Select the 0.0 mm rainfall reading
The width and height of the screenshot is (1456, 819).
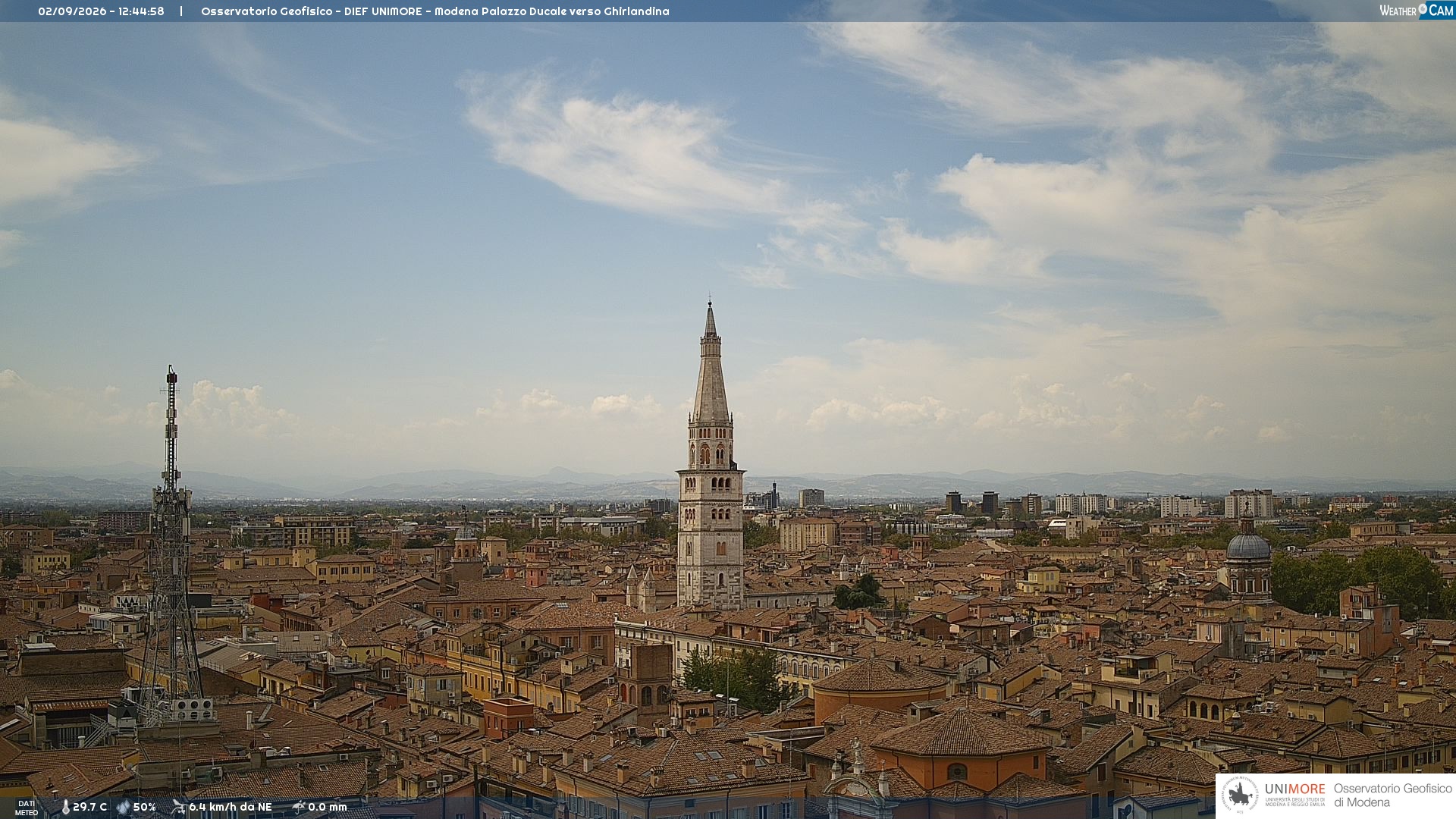coord(327,808)
